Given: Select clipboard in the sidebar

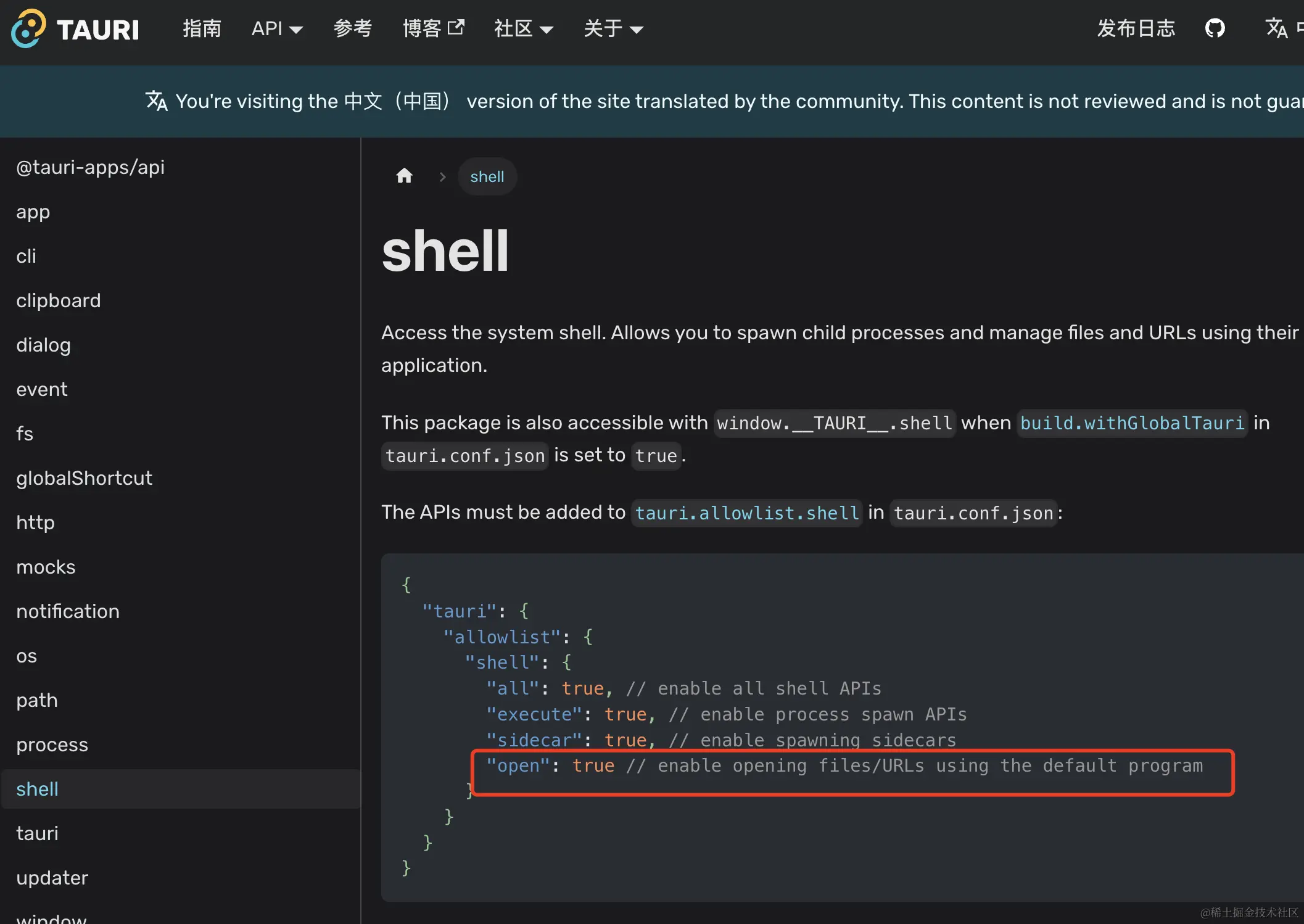Looking at the screenshot, I should (x=58, y=300).
